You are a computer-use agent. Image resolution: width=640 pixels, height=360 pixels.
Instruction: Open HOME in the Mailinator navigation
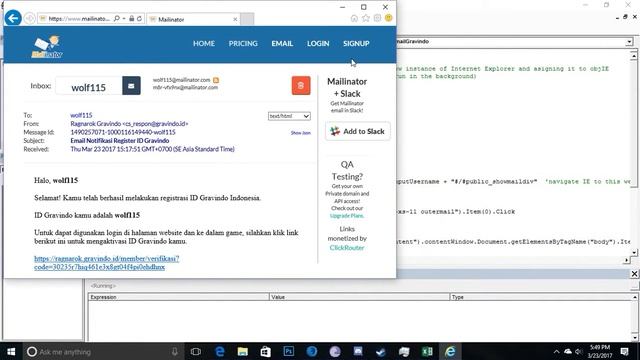(204, 44)
